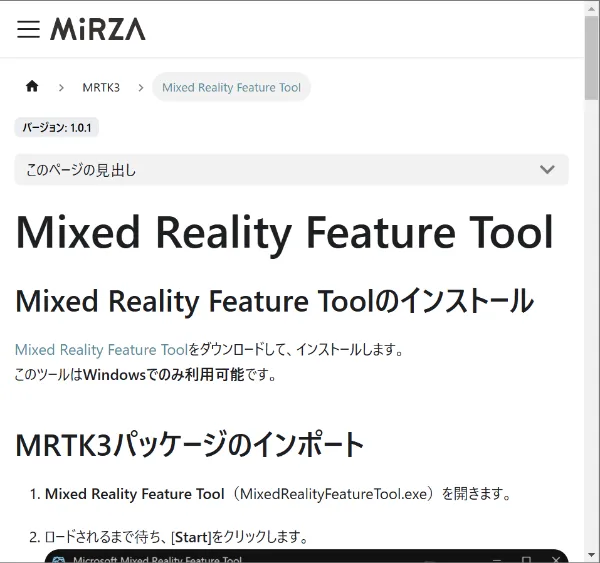600x563 pixels.
Task: Click the main Mixed Reality Feature Tool heading
Action: [x=284, y=232]
